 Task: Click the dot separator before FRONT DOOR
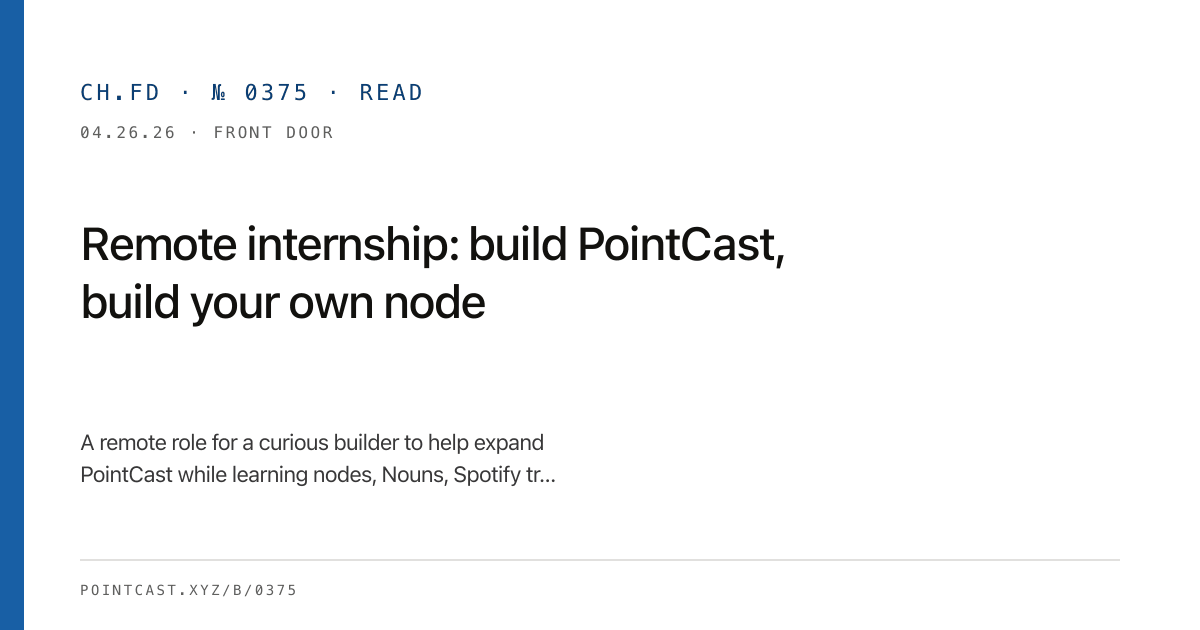(x=194, y=133)
